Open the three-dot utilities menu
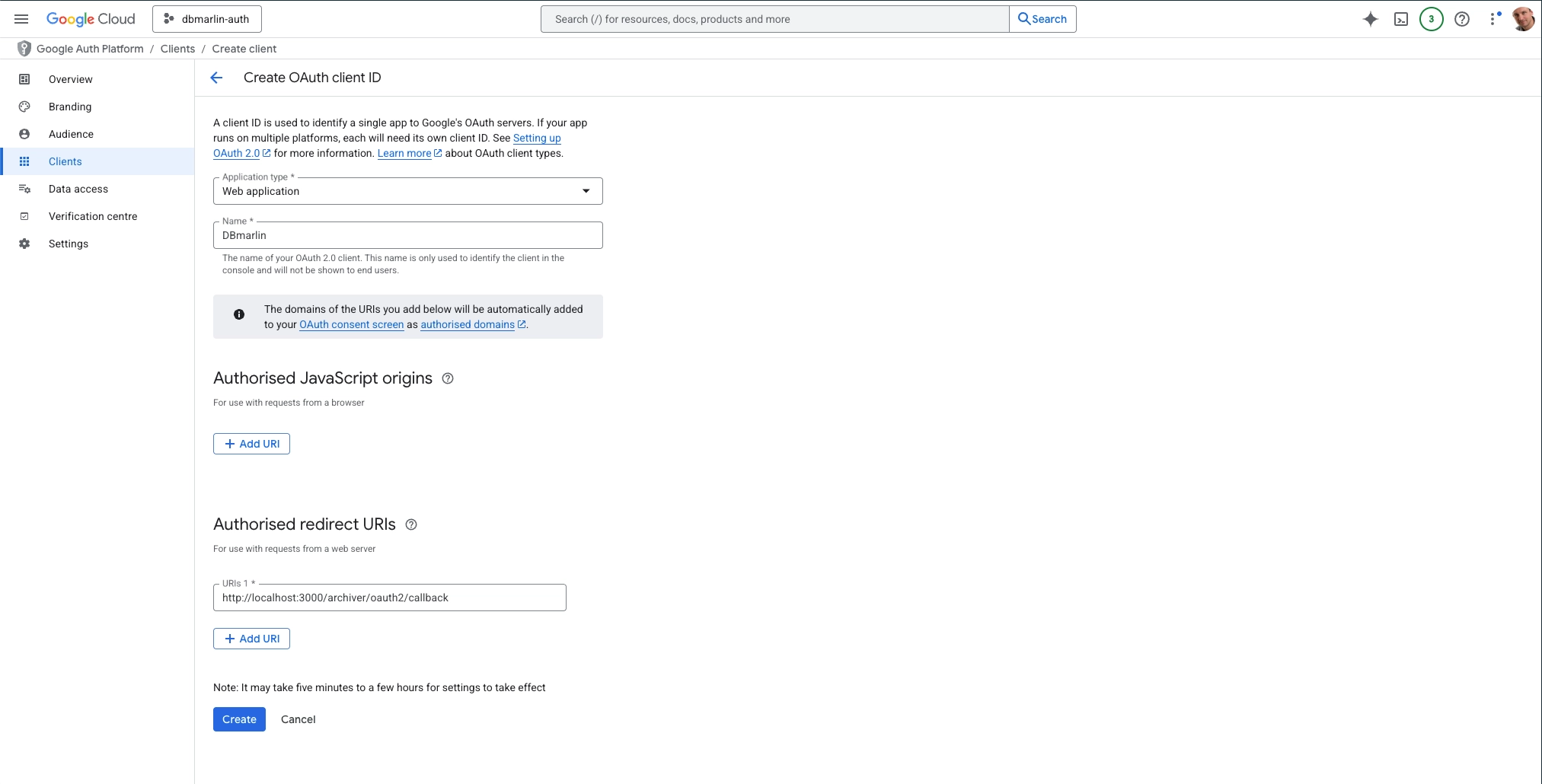 point(1493,19)
